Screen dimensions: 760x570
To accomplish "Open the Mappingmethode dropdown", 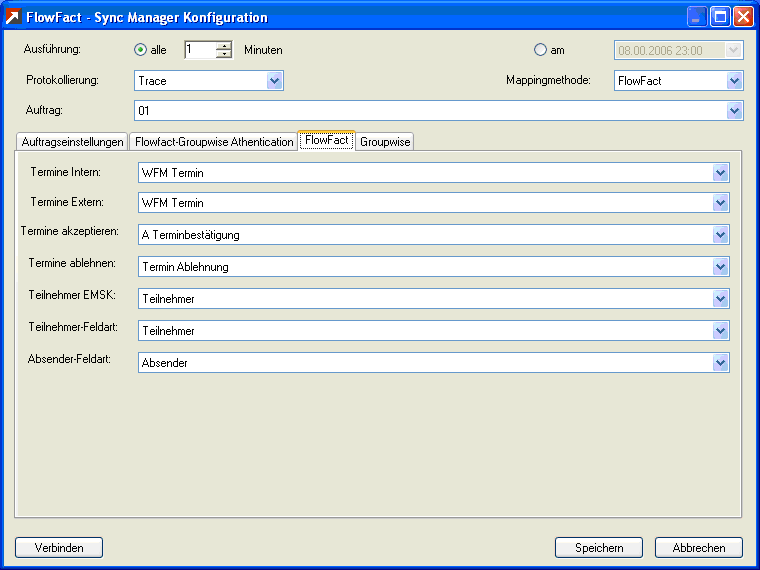I will point(735,80).
